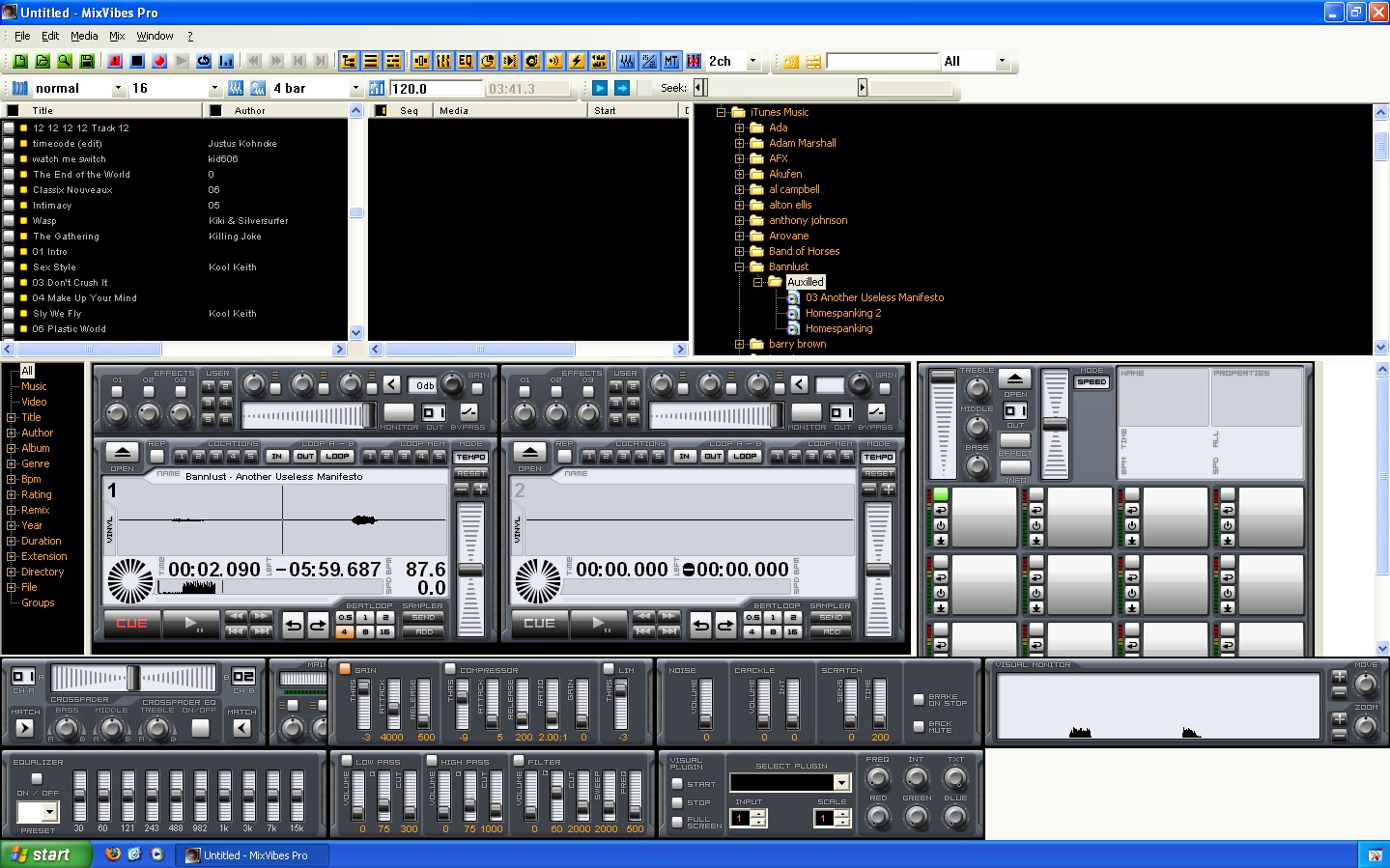Open the File menu
This screenshot has height=868, width=1390.
(x=22, y=36)
